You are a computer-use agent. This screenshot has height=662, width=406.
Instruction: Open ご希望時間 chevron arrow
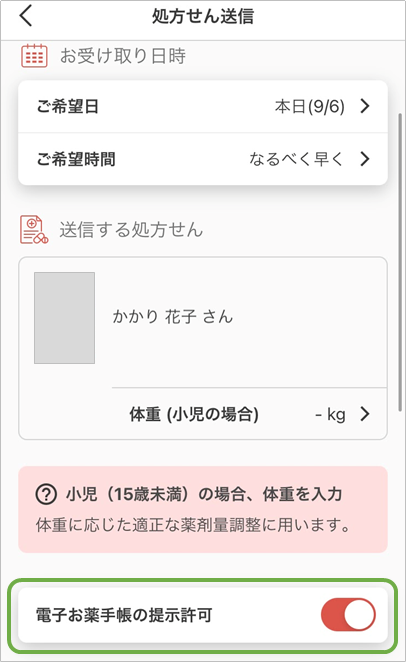pyautogui.click(x=365, y=159)
